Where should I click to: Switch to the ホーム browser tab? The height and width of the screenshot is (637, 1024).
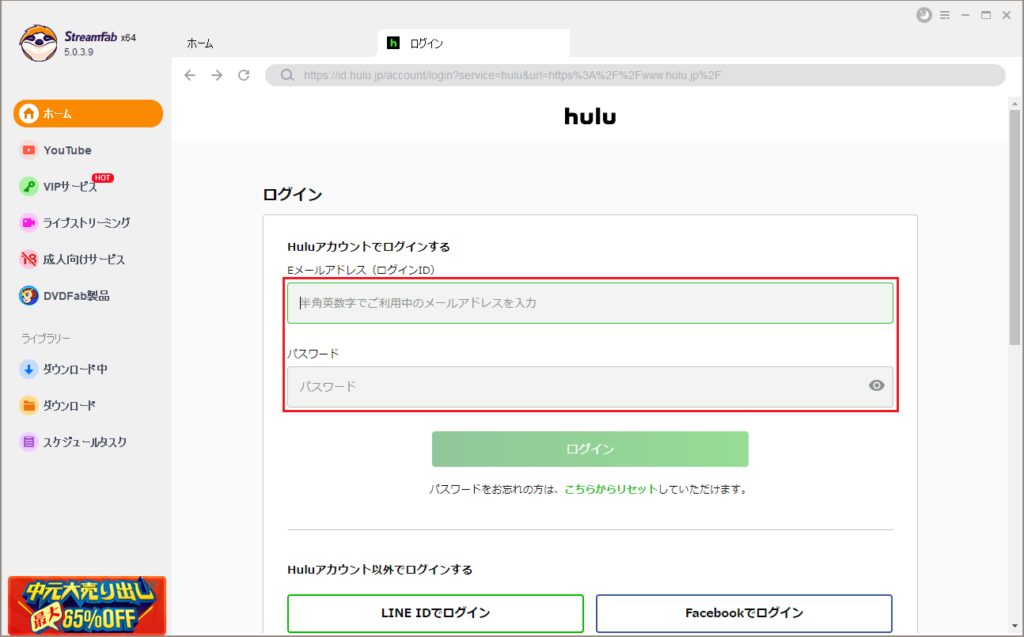200,44
